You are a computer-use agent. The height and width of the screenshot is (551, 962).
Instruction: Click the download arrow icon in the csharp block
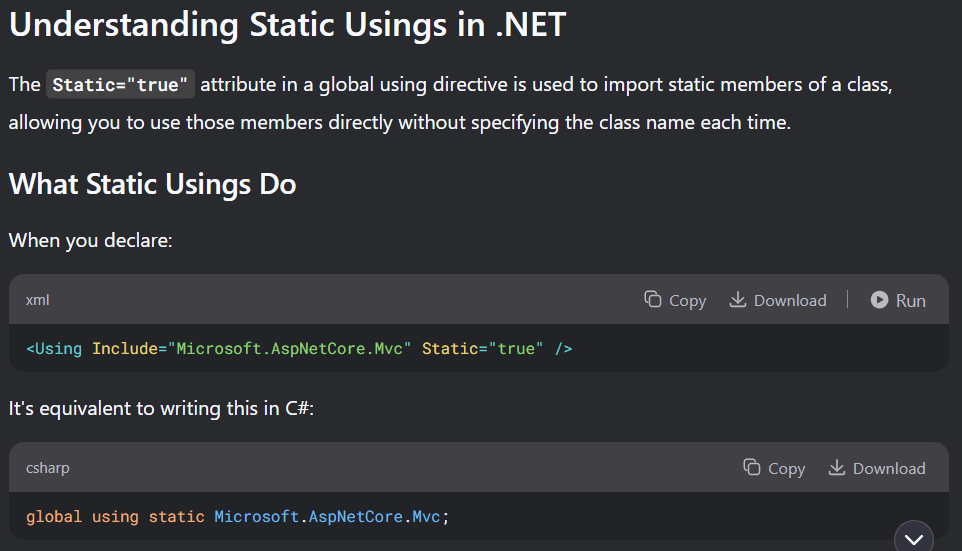(x=837, y=468)
